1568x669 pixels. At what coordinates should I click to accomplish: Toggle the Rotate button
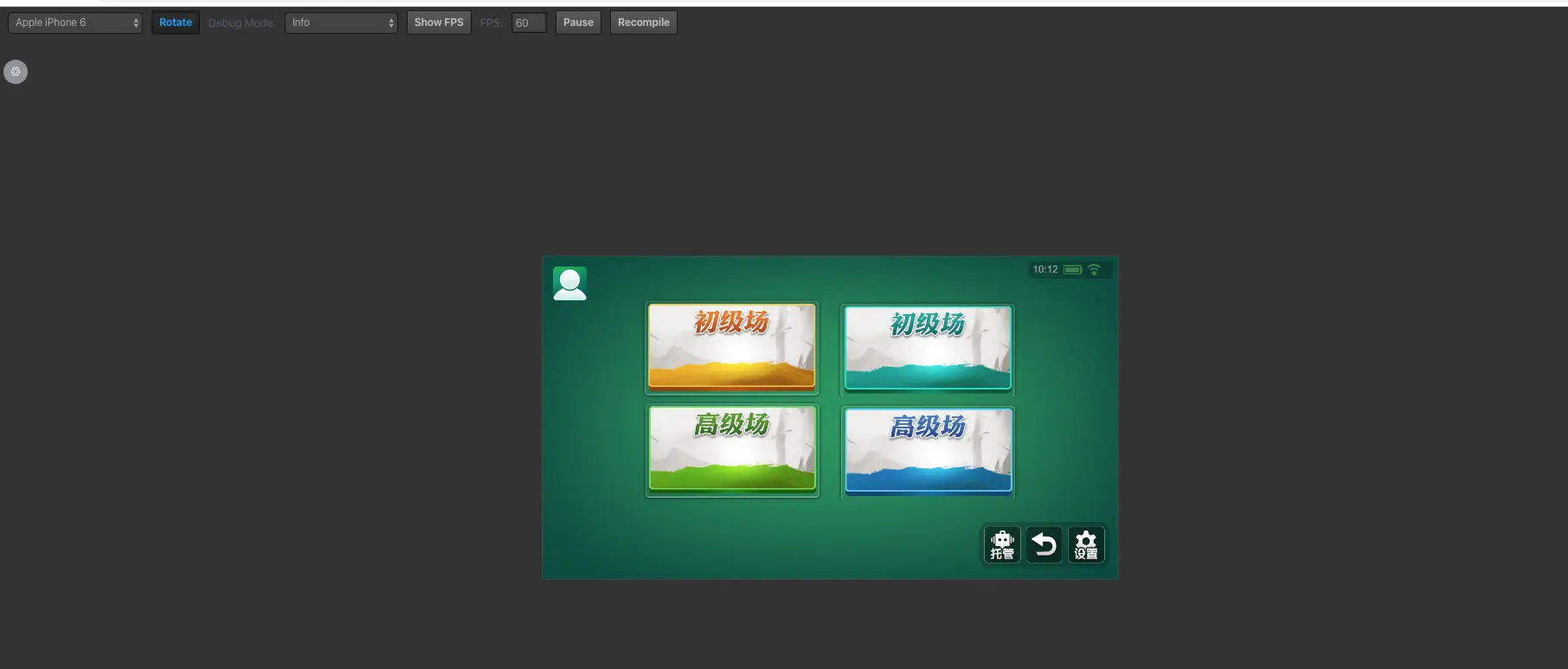(176, 23)
